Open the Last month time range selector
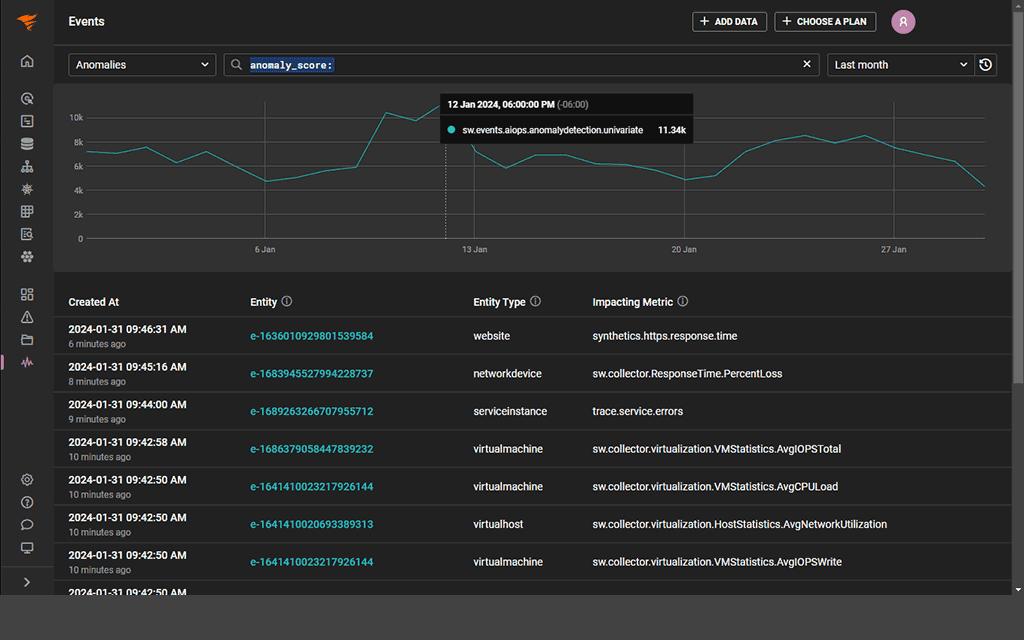 pos(898,64)
